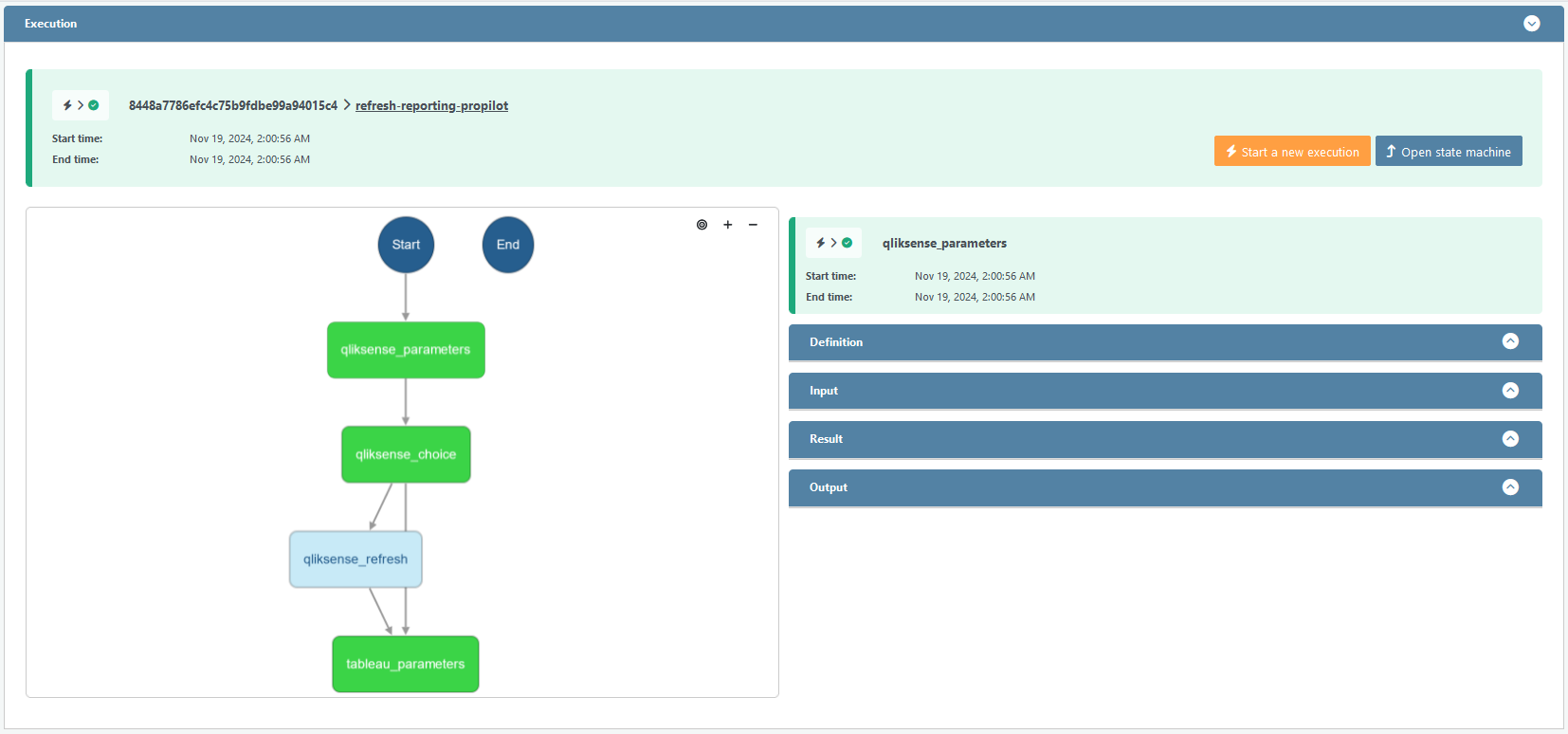This screenshot has height=734, width=1568.
Task: Select the tableau_parameters node
Action: pyautogui.click(x=406, y=664)
